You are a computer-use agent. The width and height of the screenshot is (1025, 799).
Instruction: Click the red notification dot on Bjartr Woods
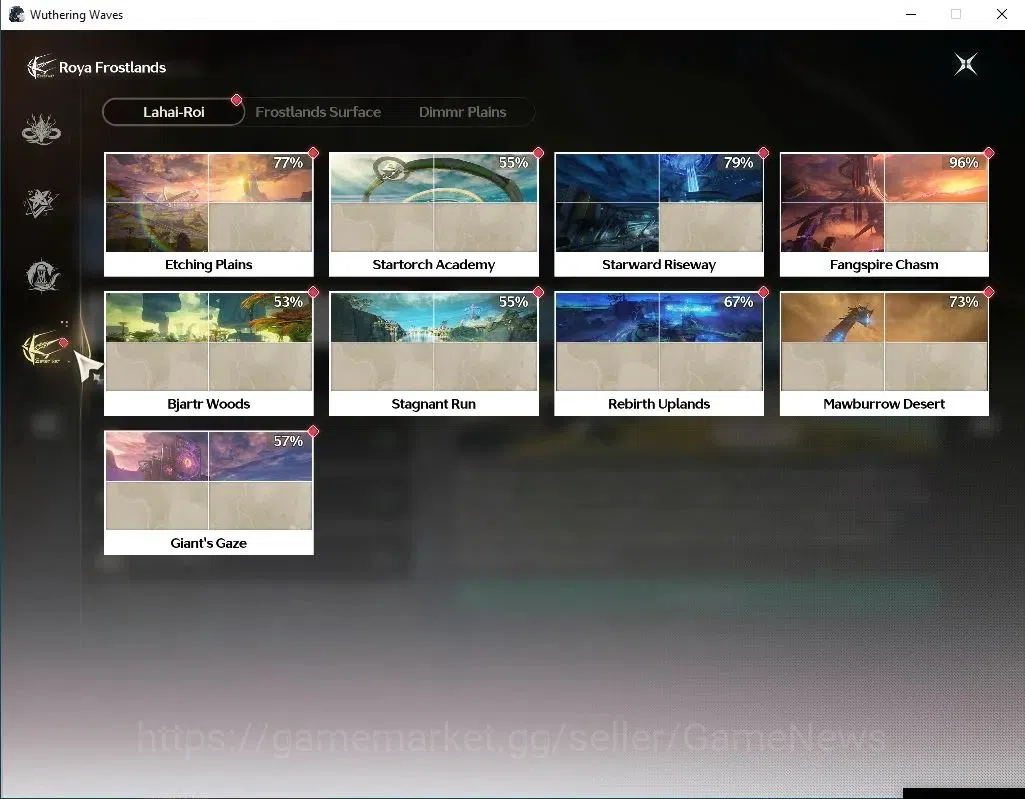[313, 292]
